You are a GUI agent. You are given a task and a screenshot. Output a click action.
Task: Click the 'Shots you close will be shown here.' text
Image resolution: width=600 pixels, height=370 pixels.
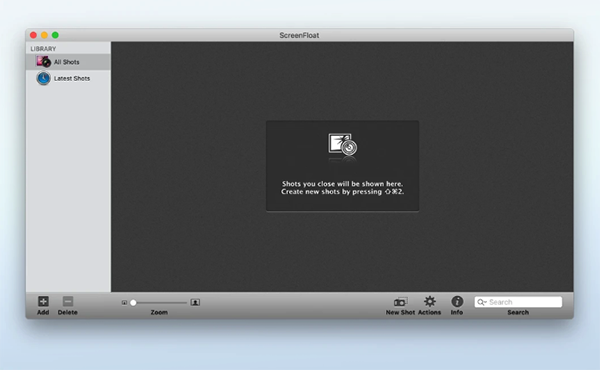point(342,184)
